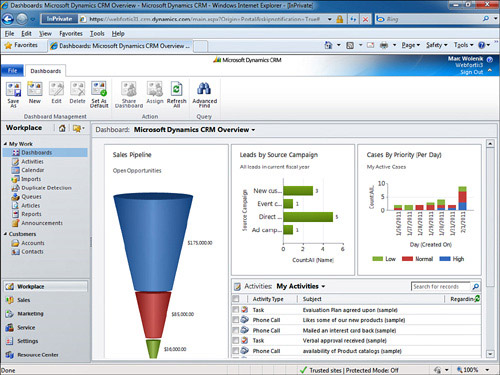
Task: Open the Service navigation area
Action: click(x=26, y=327)
